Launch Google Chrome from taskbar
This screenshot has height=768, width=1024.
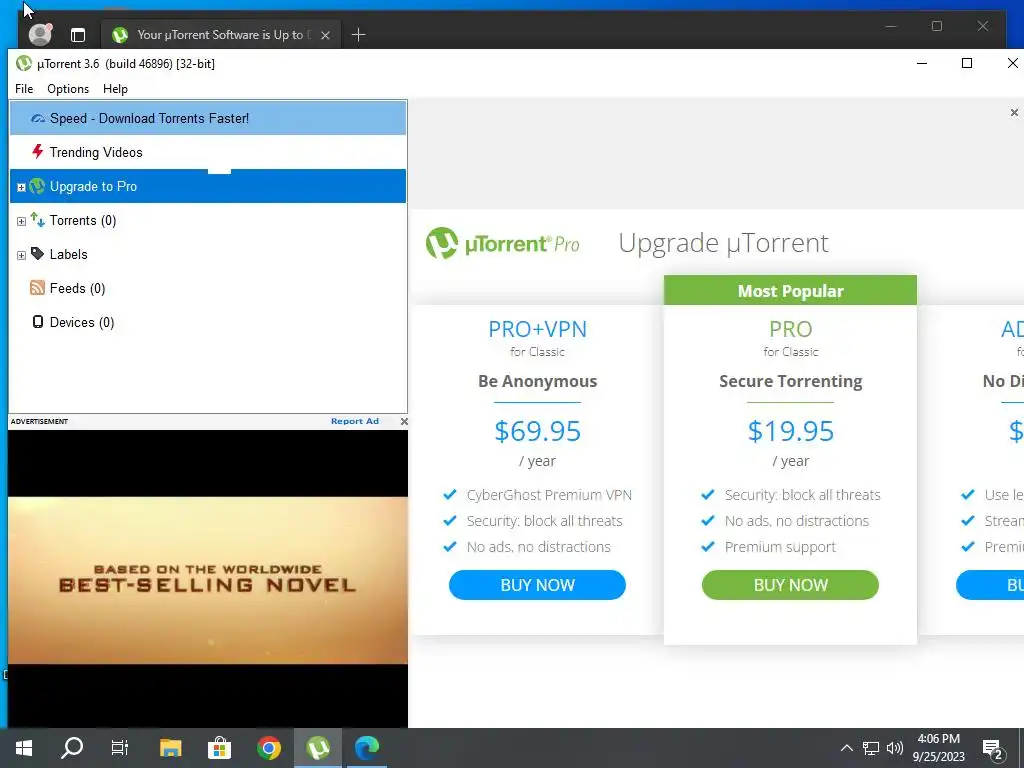click(x=268, y=748)
